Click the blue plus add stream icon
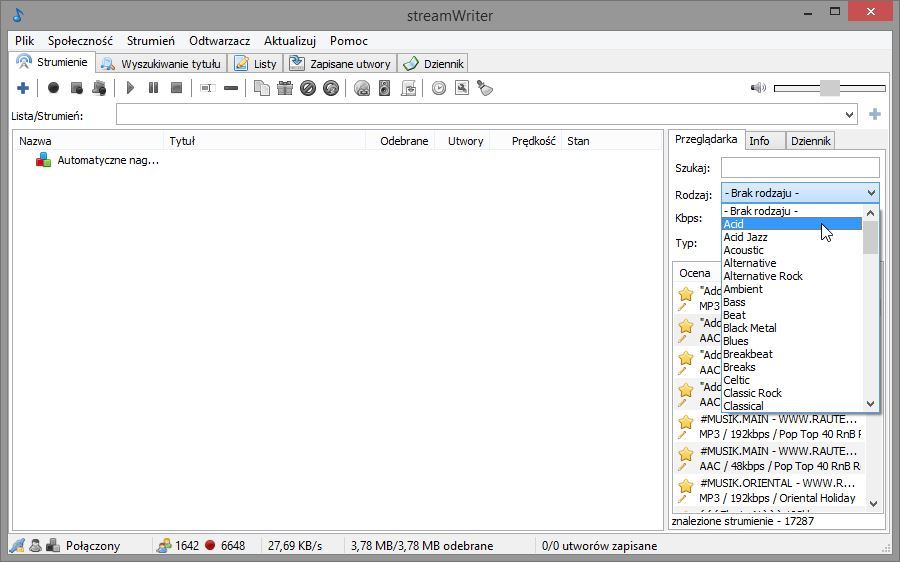 pos(23,88)
